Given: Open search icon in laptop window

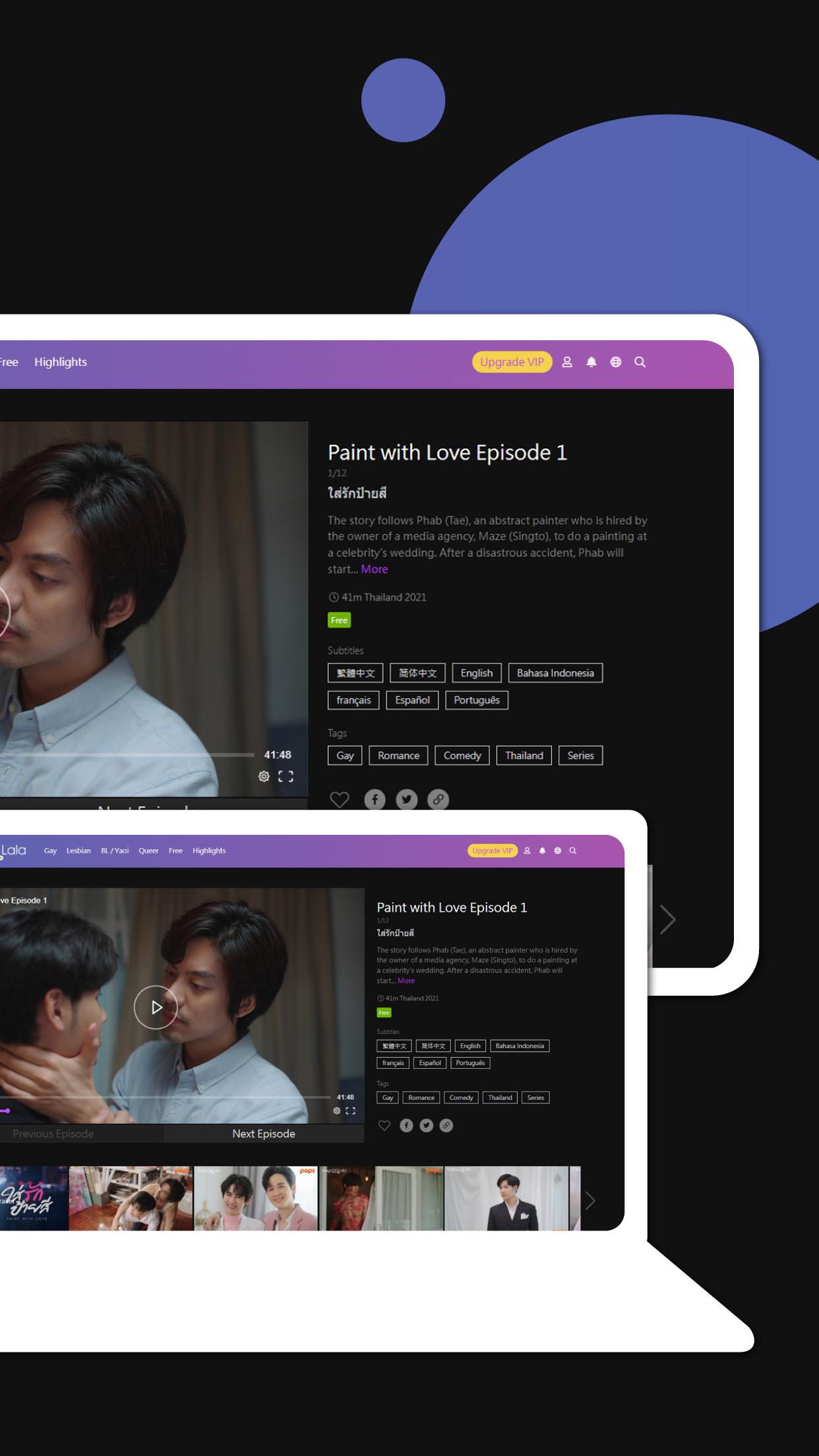Looking at the screenshot, I should point(573,851).
